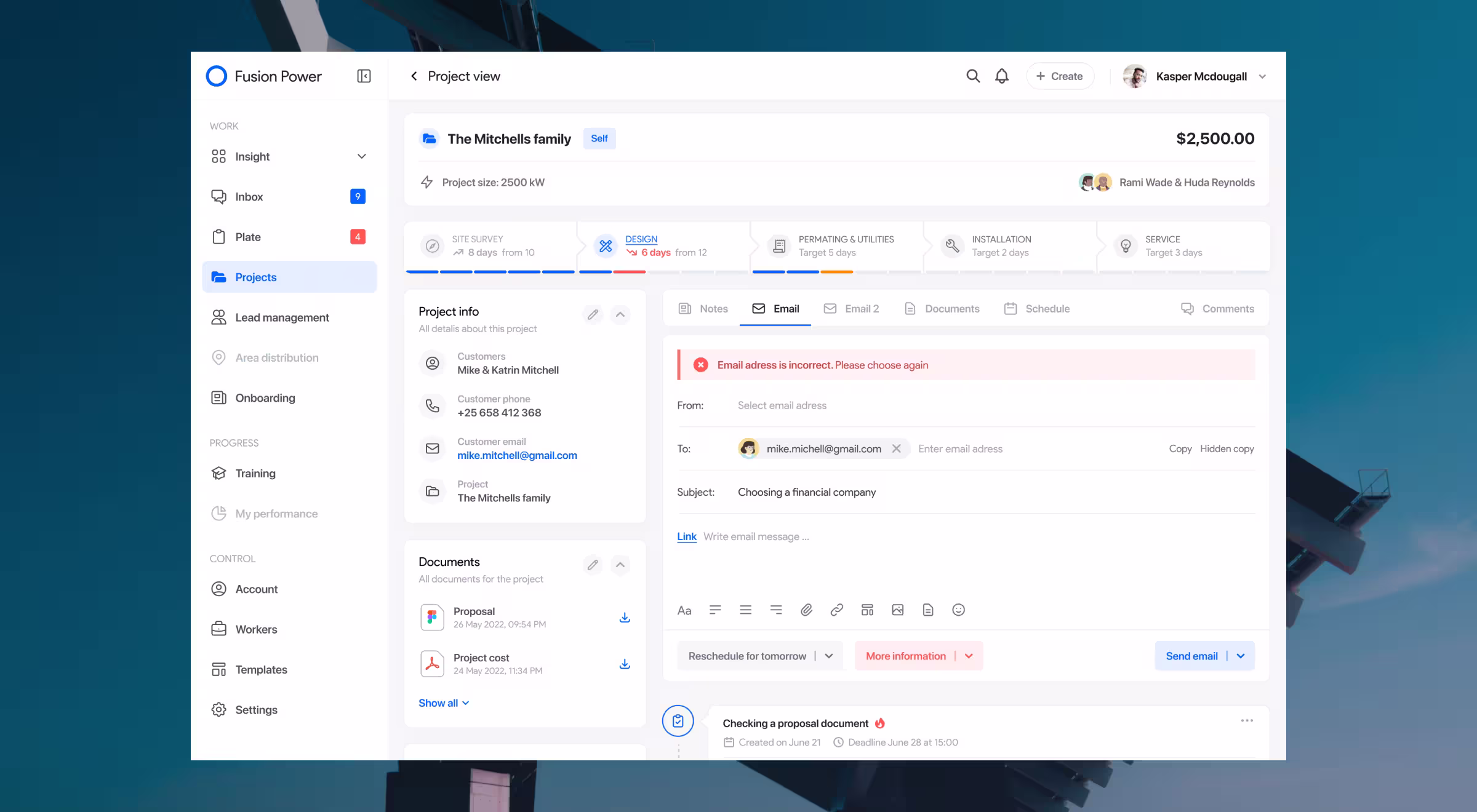Click the attachment paperclip icon
This screenshot has height=812, width=1477.
click(x=806, y=610)
